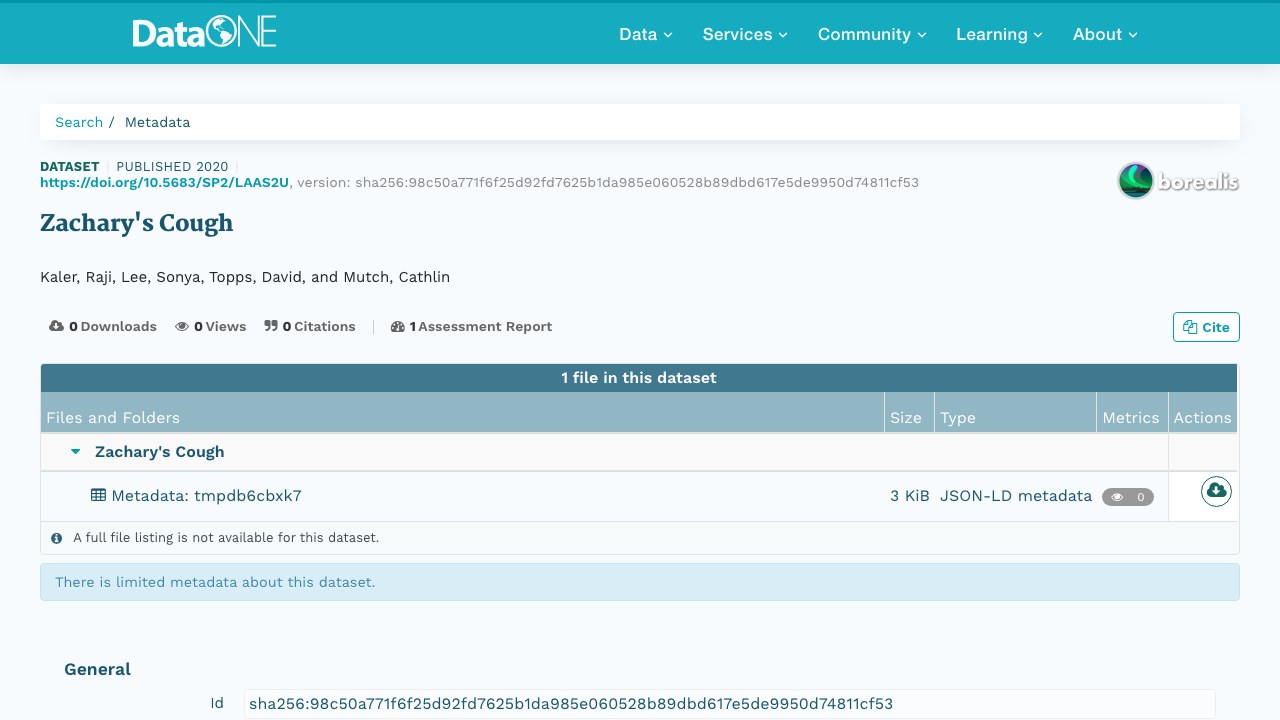Open the Data menu
Screen dimensions: 1280x720
(x=646, y=34)
